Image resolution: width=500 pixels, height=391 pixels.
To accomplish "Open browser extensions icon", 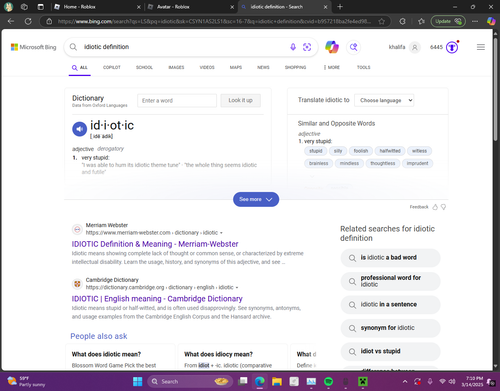I will click(x=402, y=21).
